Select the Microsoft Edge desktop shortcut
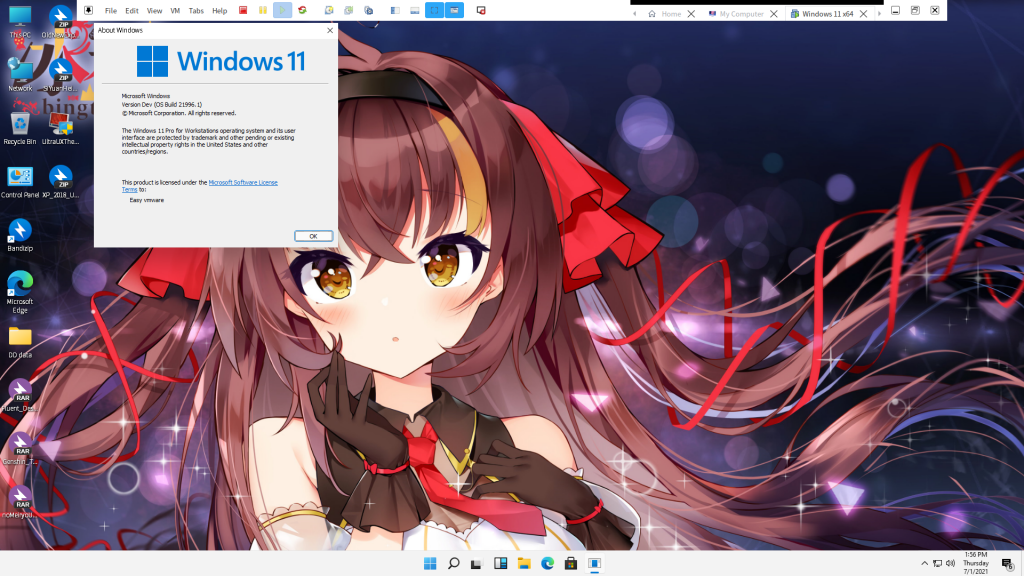The width and height of the screenshot is (1024, 576). (x=20, y=291)
